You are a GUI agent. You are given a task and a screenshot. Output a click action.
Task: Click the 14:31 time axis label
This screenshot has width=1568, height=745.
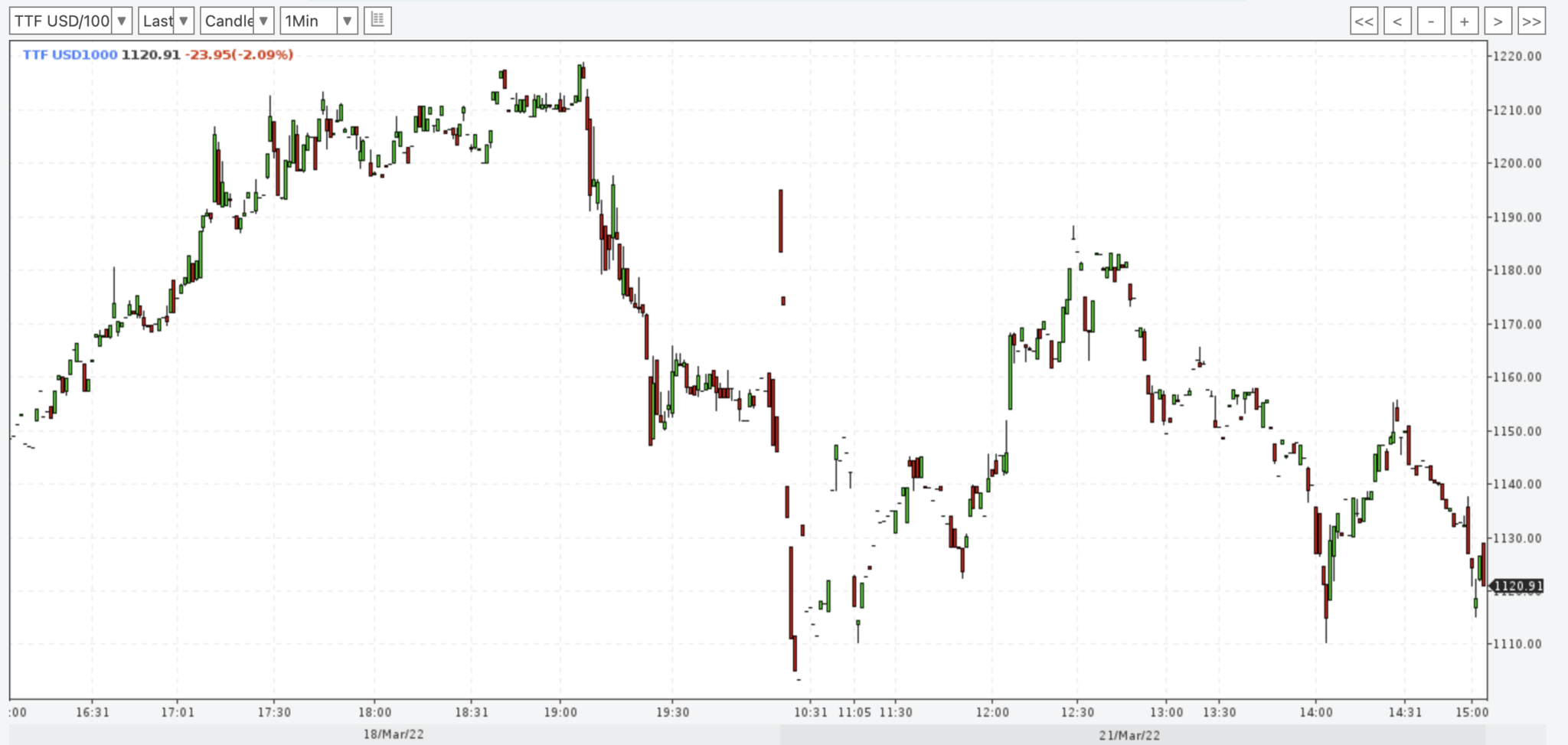(1405, 712)
